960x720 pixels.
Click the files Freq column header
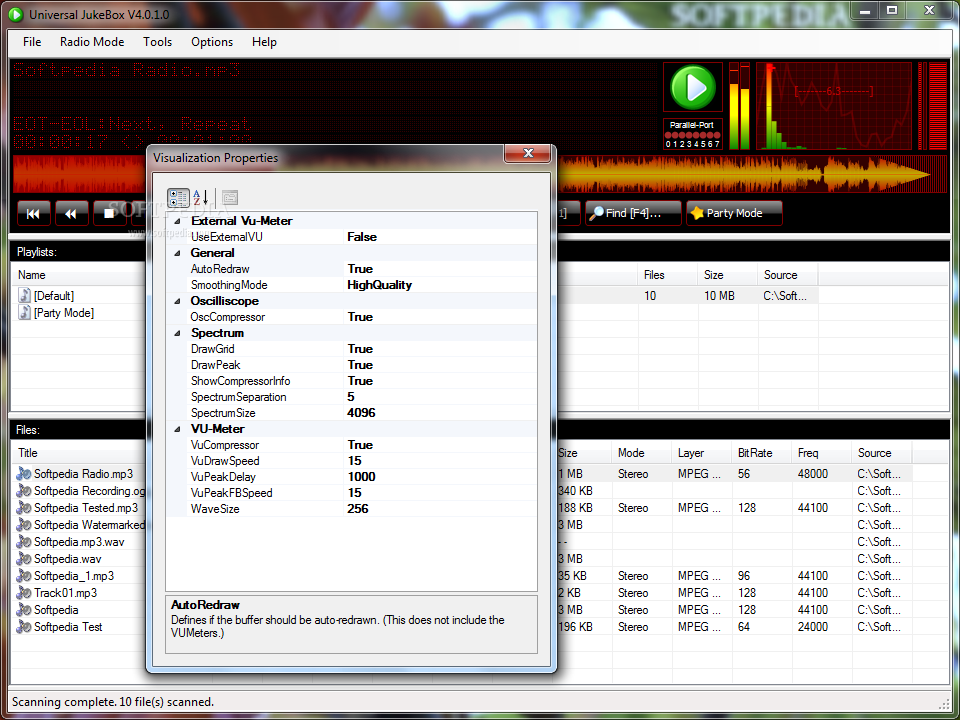click(x=822, y=453)
